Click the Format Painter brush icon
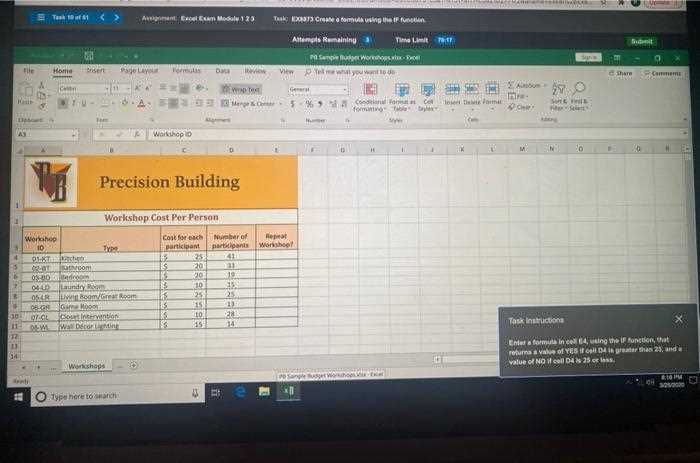The image size is (700, 463). click(42, 106)
